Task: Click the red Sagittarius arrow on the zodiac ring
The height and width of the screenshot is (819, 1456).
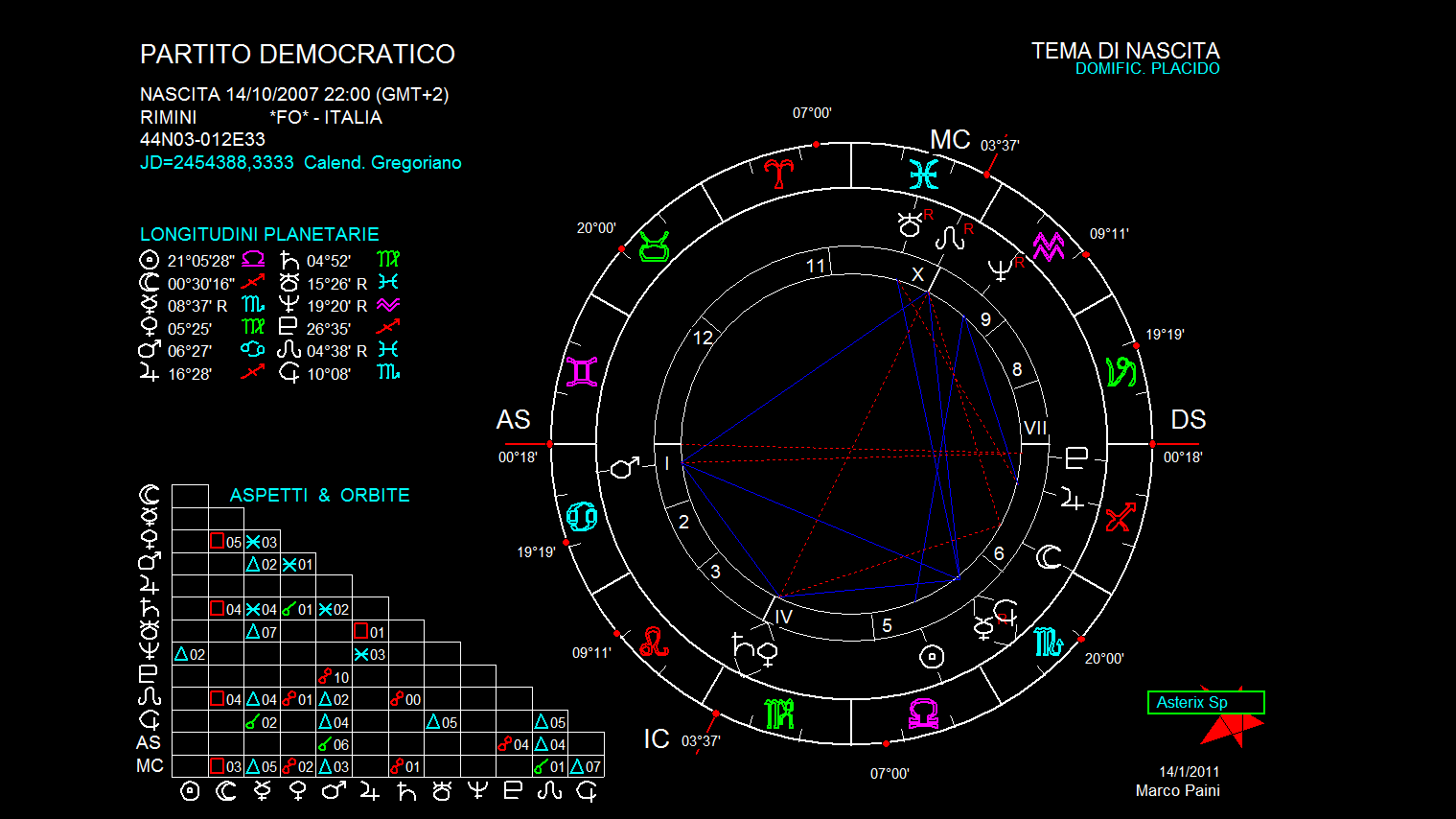Action: coord(1120,517)
